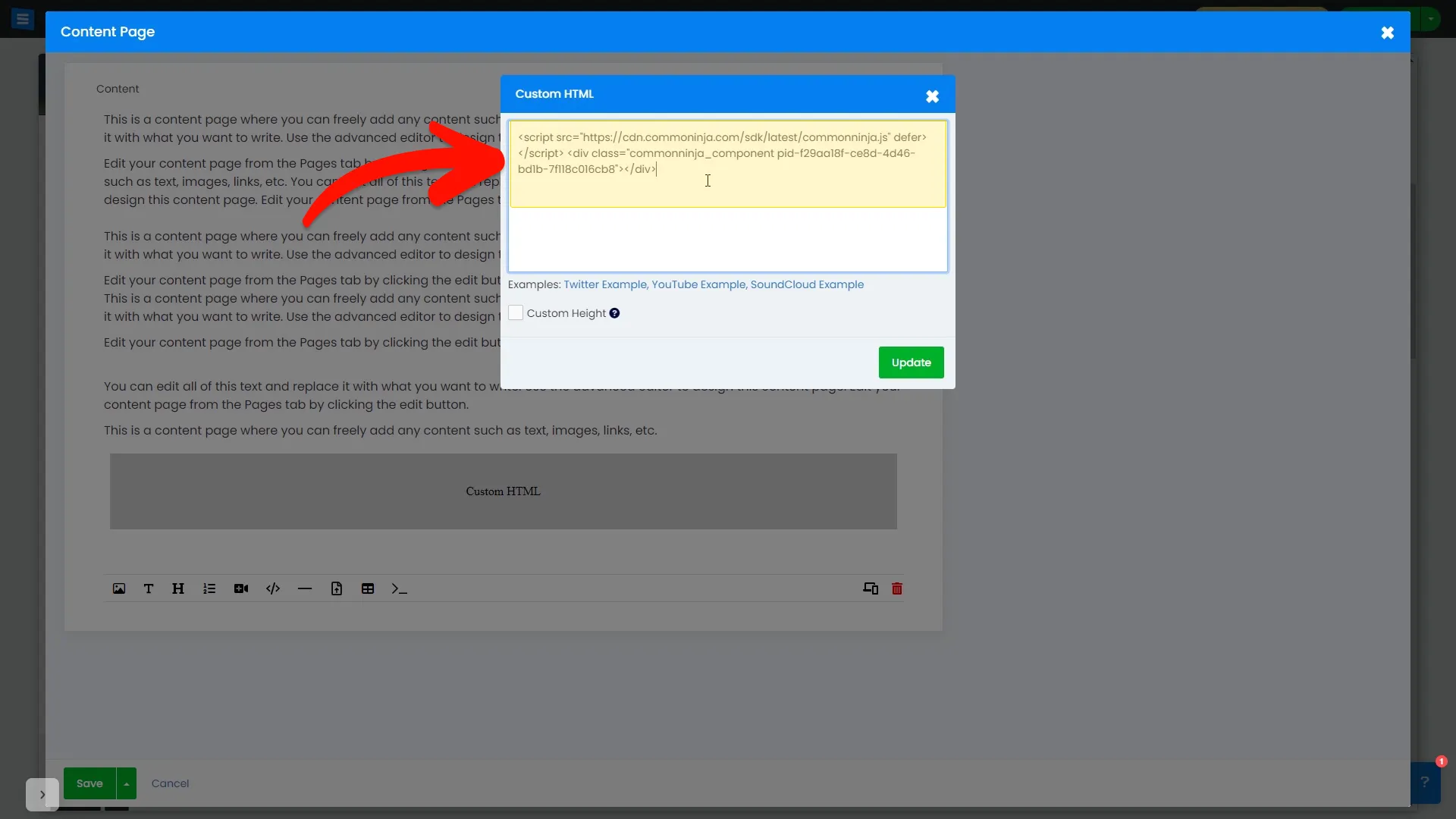Click the 'Custom HTML' dialog title

(x=554, y=94)
